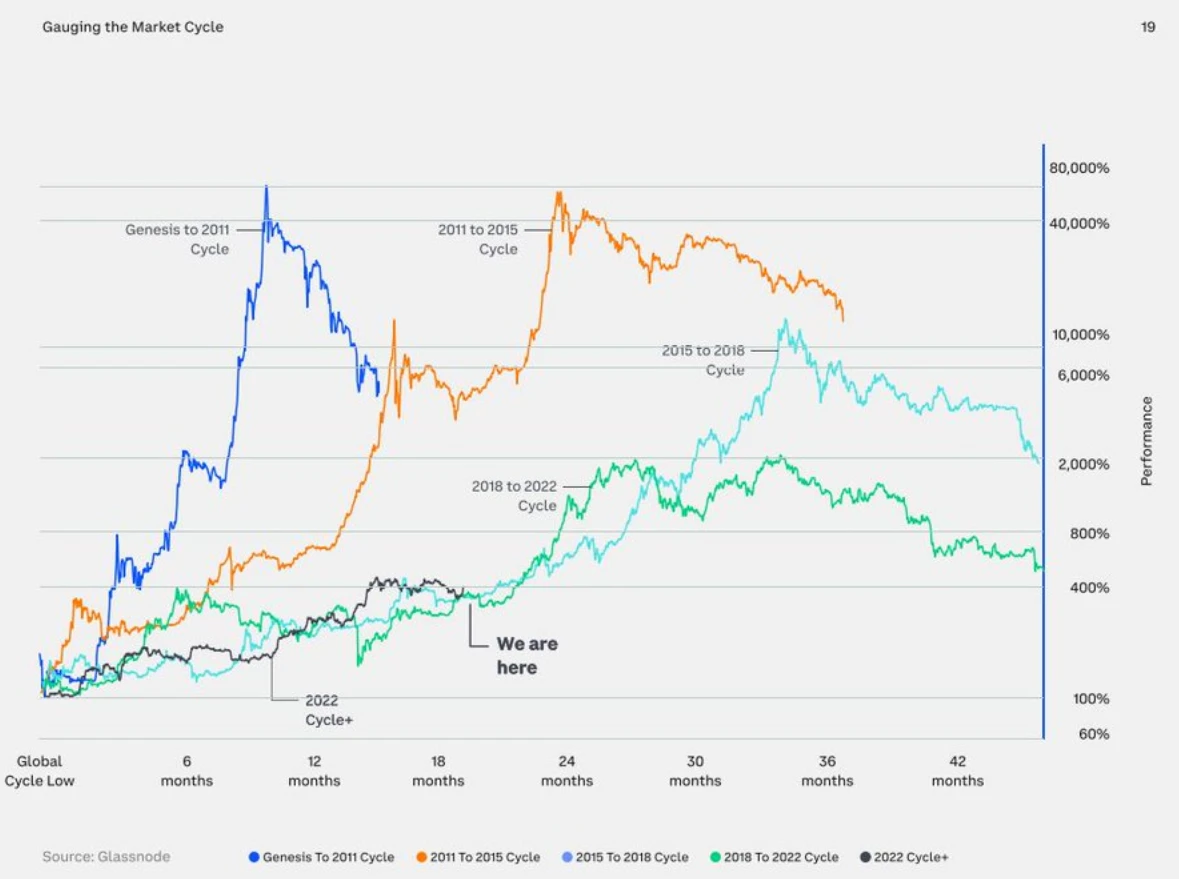Select the 2022 Cycle+ legend label
Image resolution: width=1179 pixels, height=879 pixels.
click(x=911, y=857)
